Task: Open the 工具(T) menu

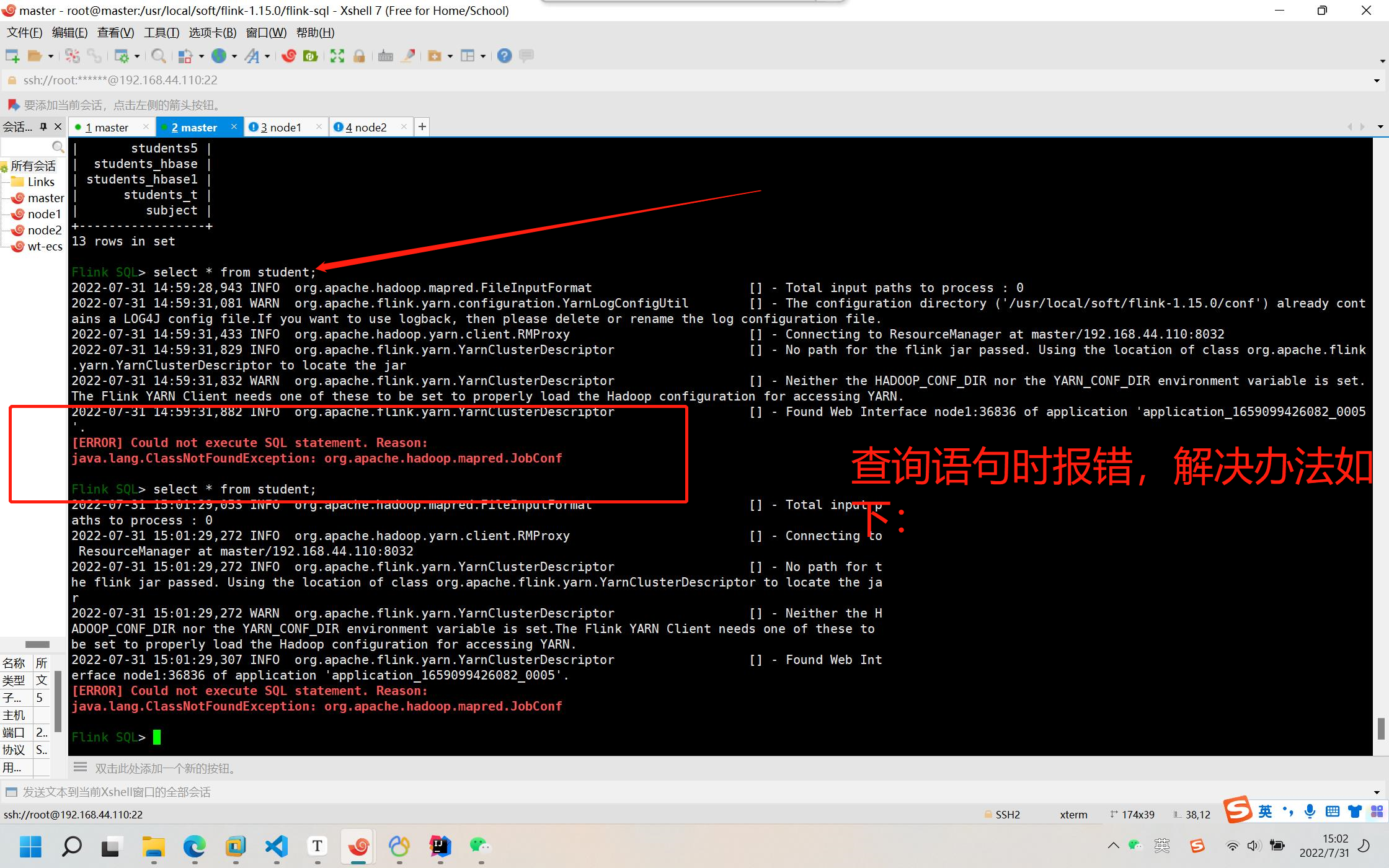Action: click(x=161, y=33)
